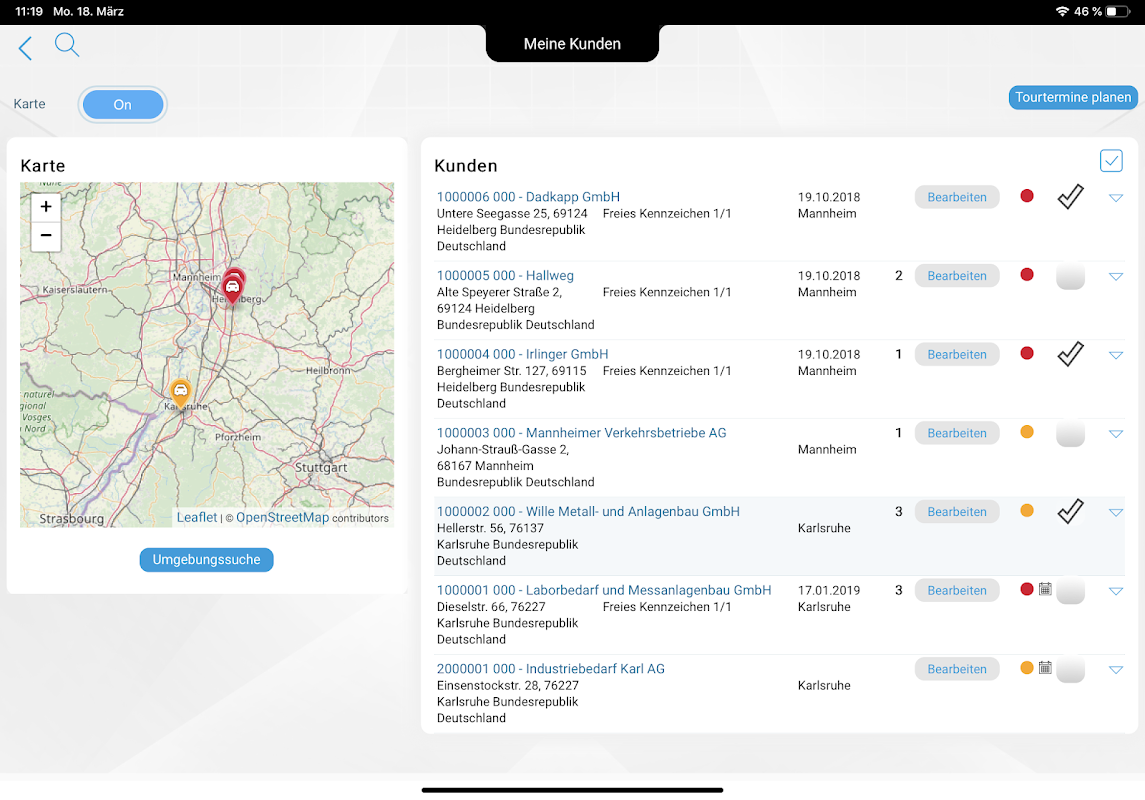Toggle the Karte On switch
Image resolution: width=1145 pixels, height=800 pixels.
(123, 104)
